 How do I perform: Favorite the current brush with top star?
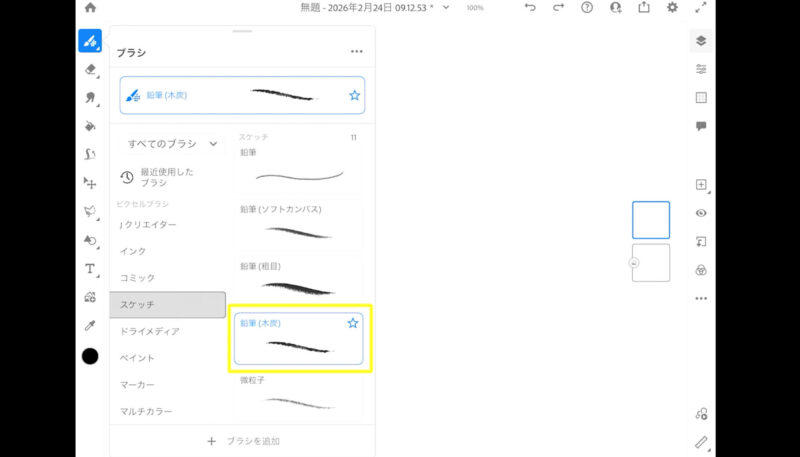pyautogui.click(x=355, y=95)
